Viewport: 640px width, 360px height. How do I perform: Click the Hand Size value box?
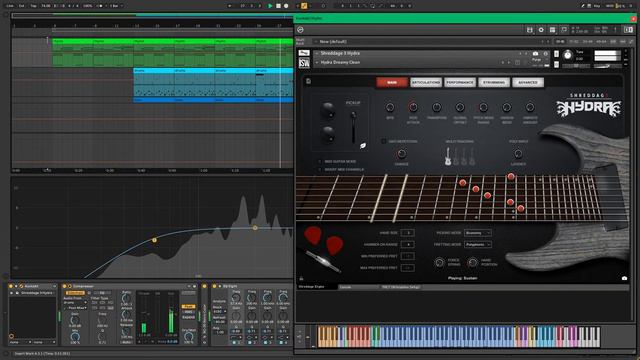click(407, 233)
